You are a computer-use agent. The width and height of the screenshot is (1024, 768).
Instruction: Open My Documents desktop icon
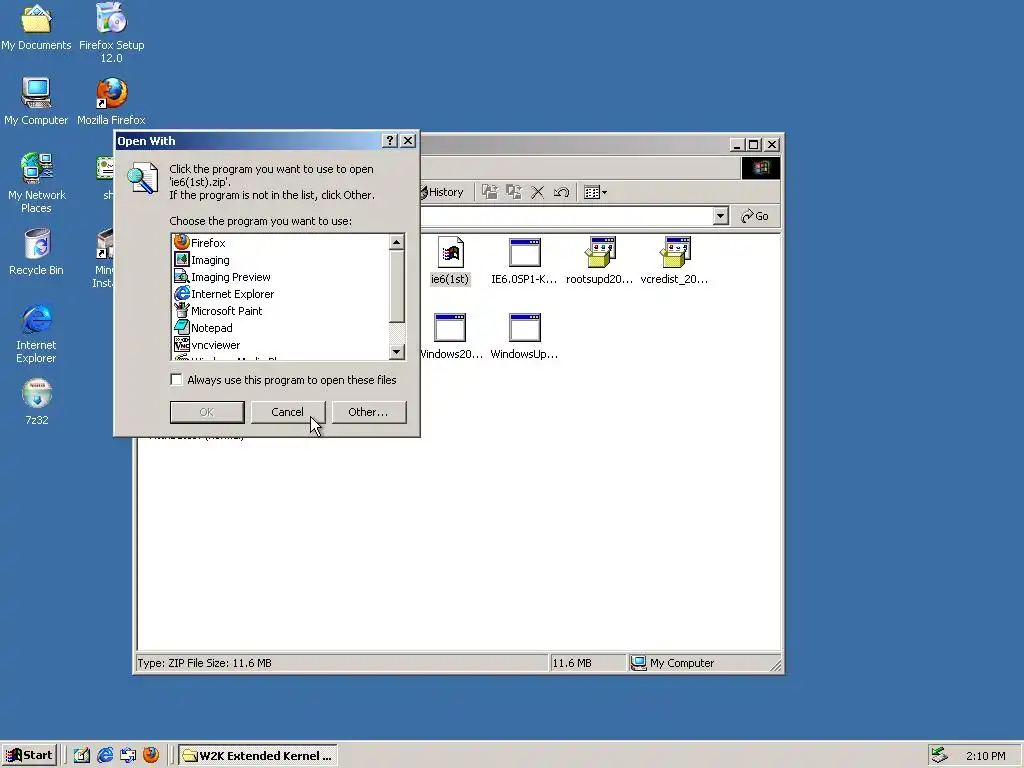[x=37, y=27]
